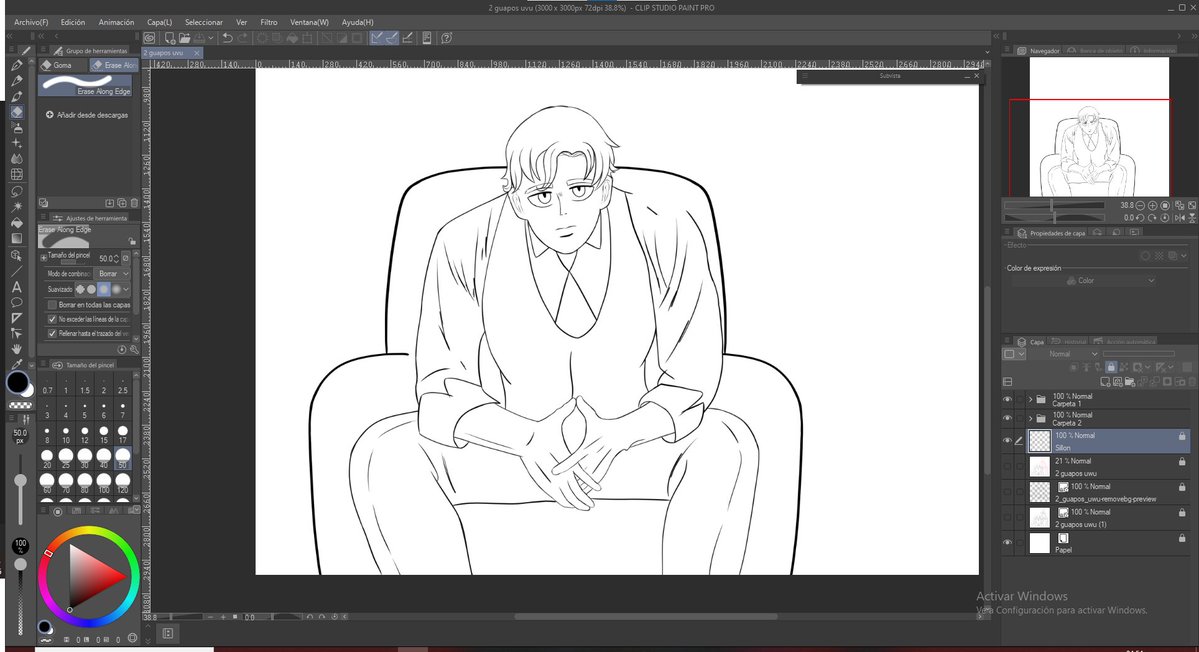Select the Blend tool
The width and height of the screenshot is (1199, 652).
tap(16, 159)
